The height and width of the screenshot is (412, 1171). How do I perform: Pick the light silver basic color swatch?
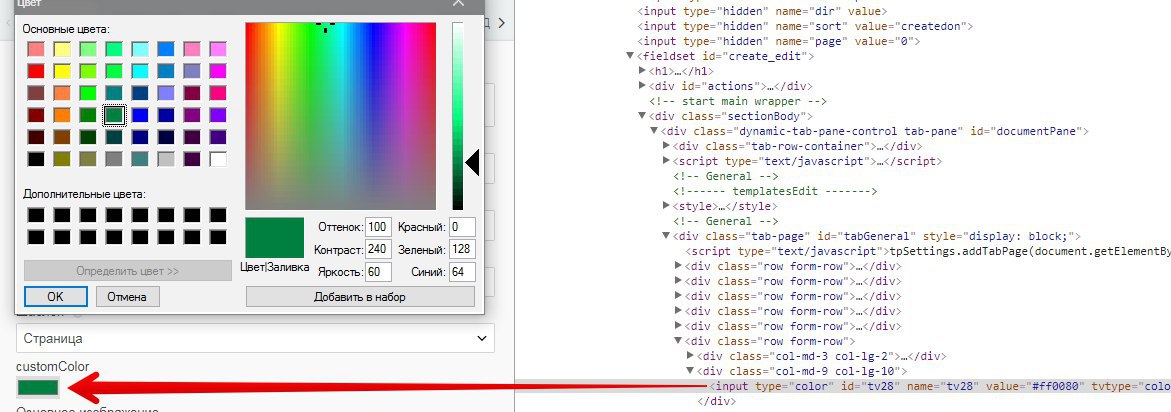tap(167, 159)
